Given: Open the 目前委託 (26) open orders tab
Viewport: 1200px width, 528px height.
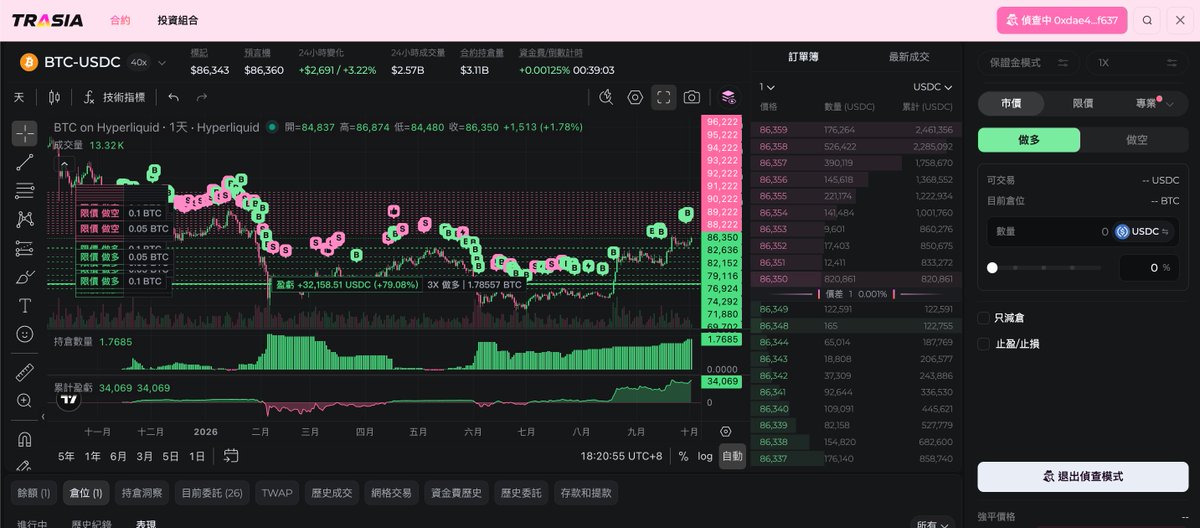Looking at the screenshot, I should tap(211, 492).
